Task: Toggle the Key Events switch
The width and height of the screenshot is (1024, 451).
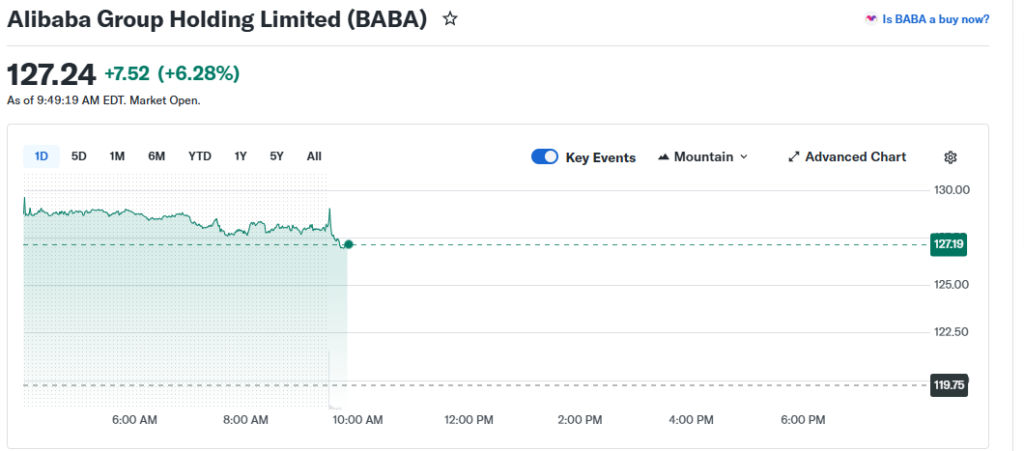Action: [545, 157]
